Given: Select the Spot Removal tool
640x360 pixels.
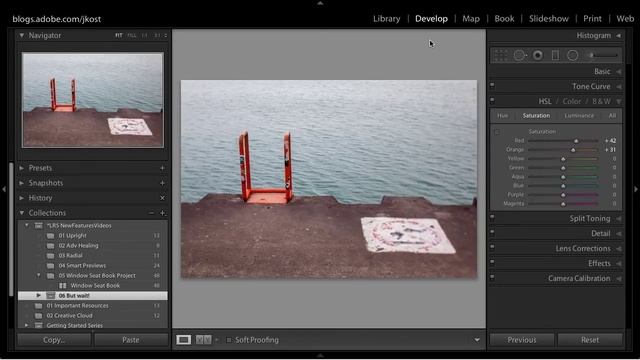Looking at the screenshot, I should 520,55.
